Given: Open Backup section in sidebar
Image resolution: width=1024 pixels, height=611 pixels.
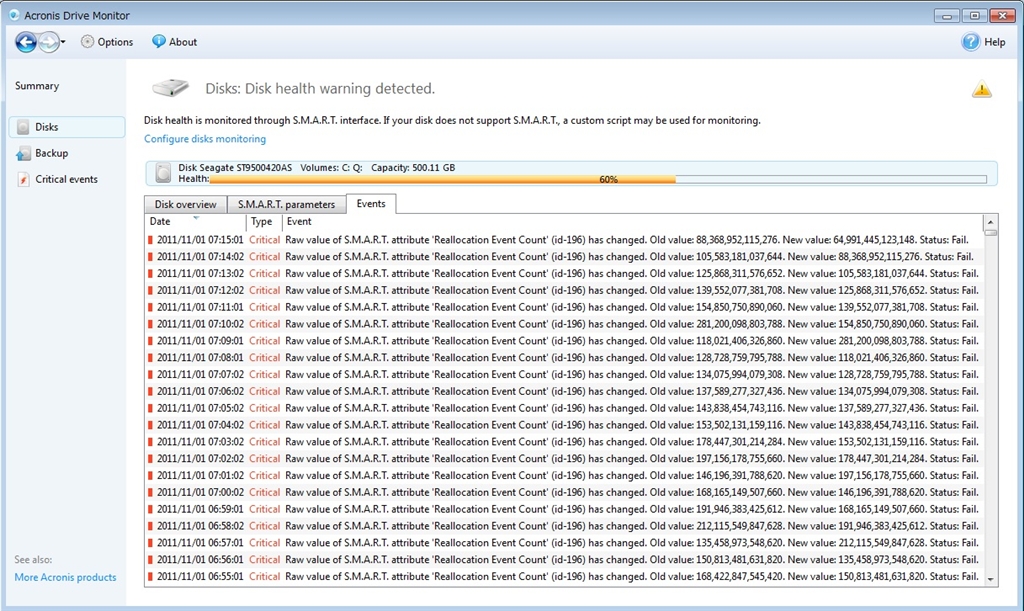Looking at the screenshot, I should (x=51, y=153).
